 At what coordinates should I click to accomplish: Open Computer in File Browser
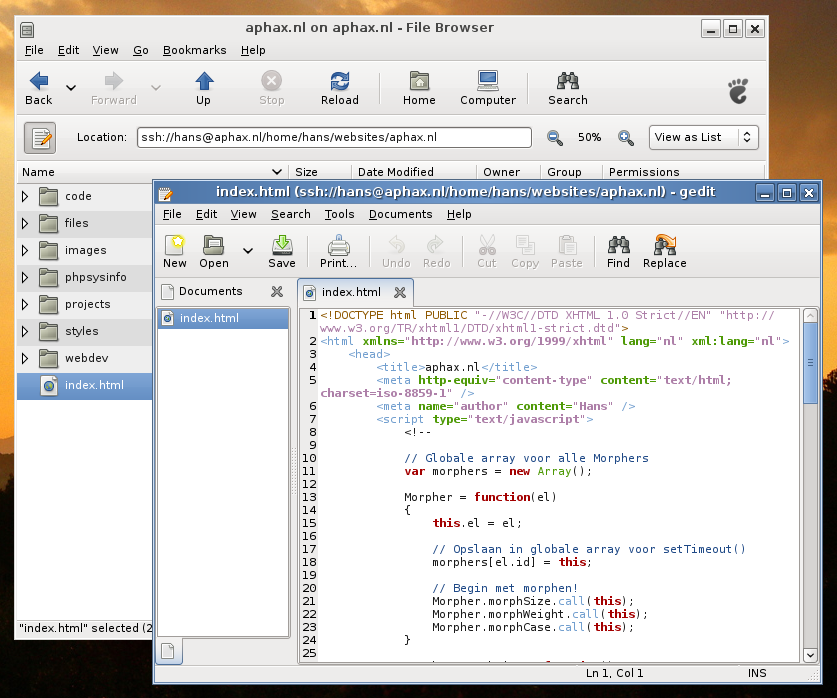tap(488, 89)
